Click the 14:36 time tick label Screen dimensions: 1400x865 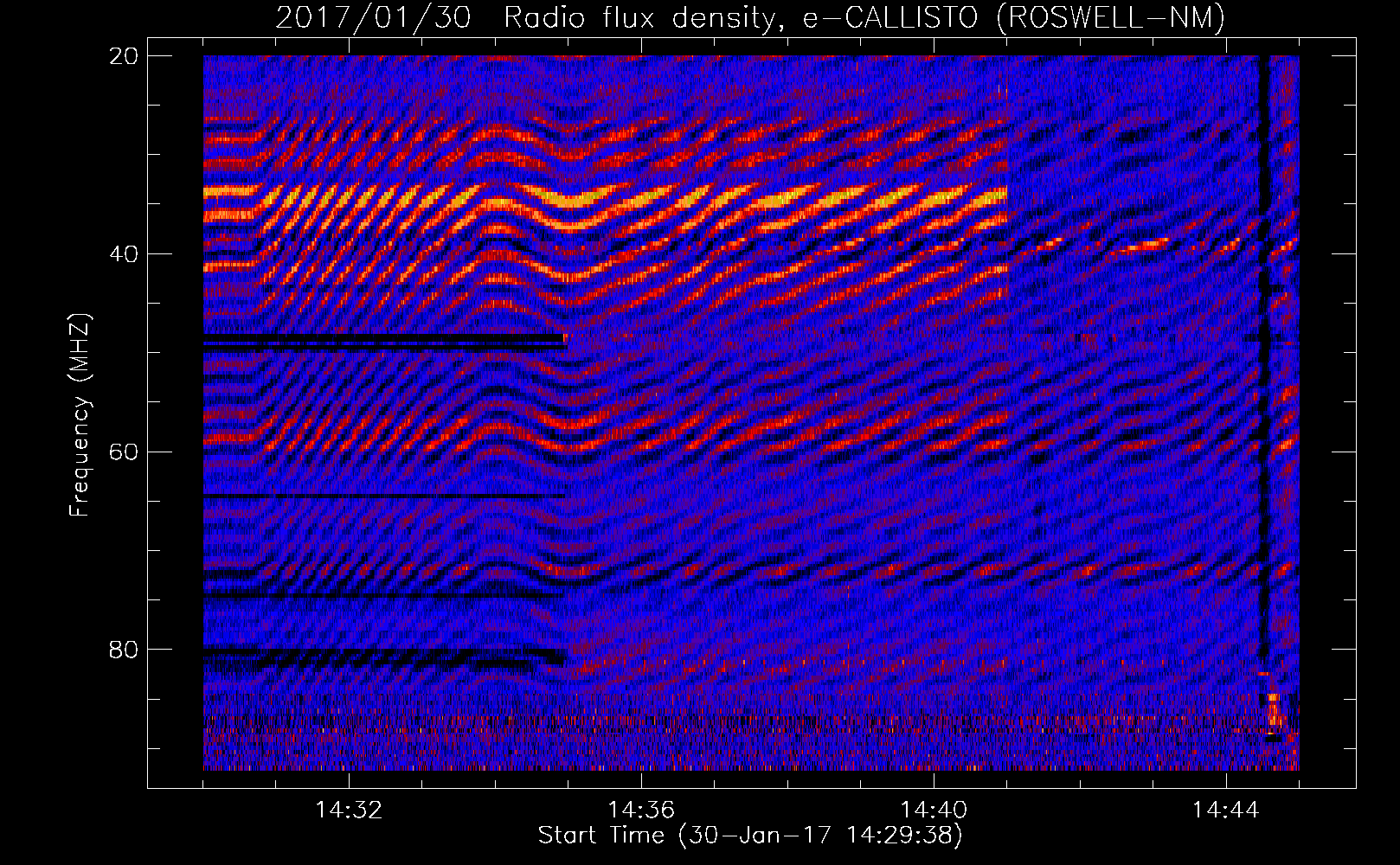(x=641, y=811)
